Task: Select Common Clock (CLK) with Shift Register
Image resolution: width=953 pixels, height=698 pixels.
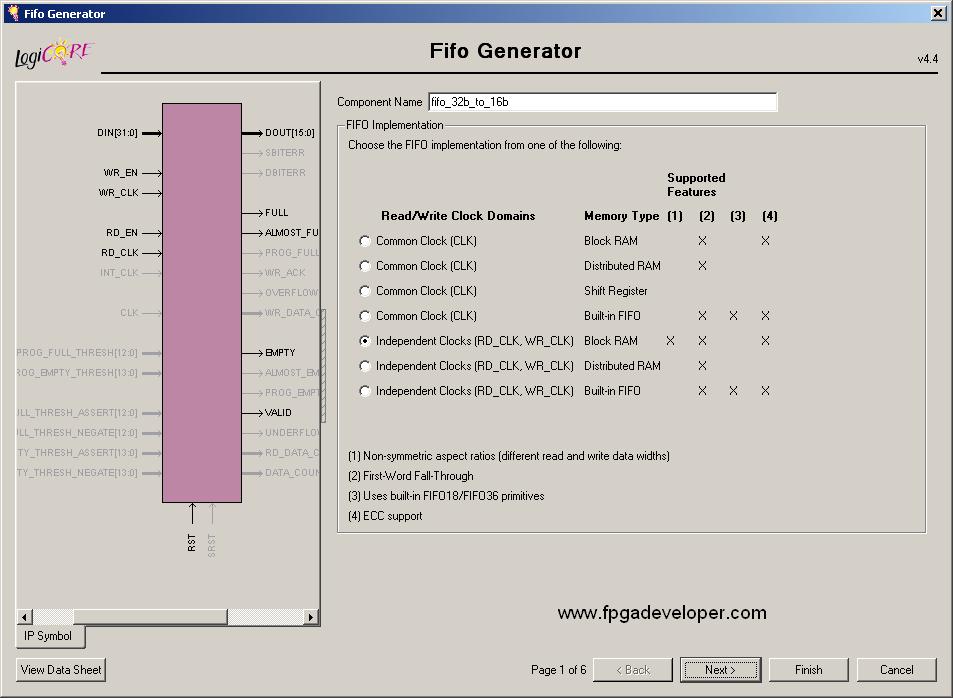Action: pos(364,290)
